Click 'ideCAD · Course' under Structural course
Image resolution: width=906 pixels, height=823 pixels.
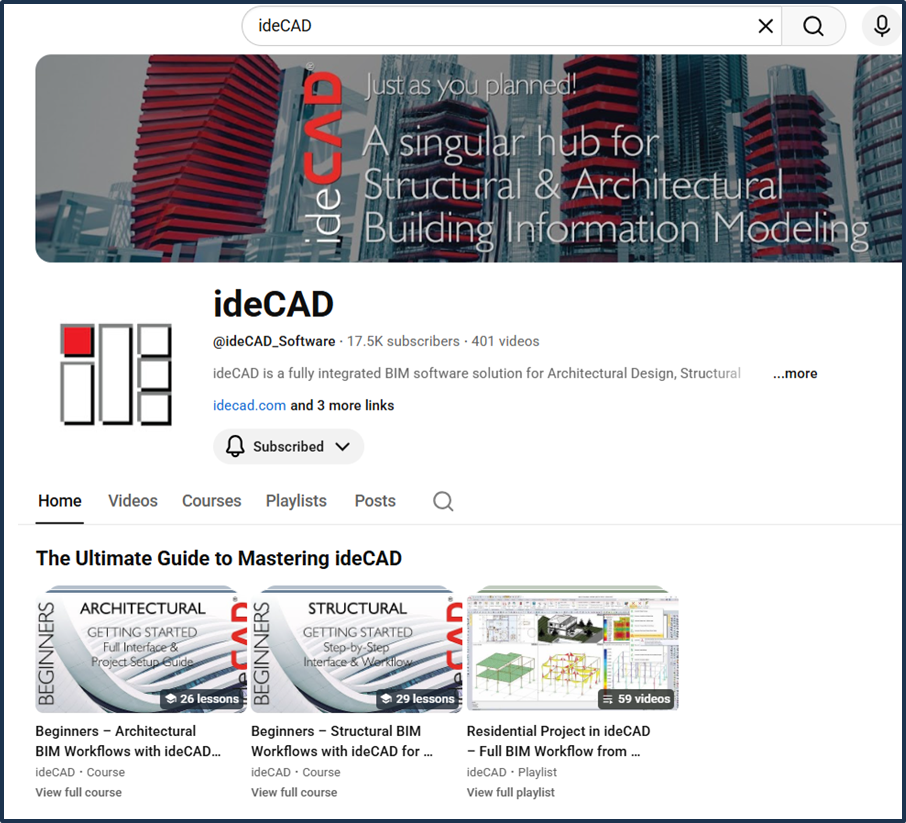296,772
